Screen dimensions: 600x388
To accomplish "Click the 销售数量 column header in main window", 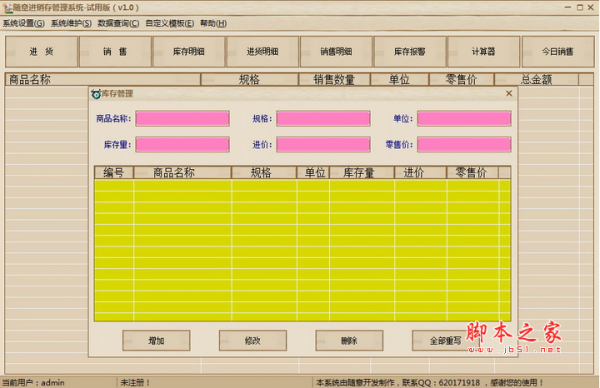I will click(x=334, y=80).
